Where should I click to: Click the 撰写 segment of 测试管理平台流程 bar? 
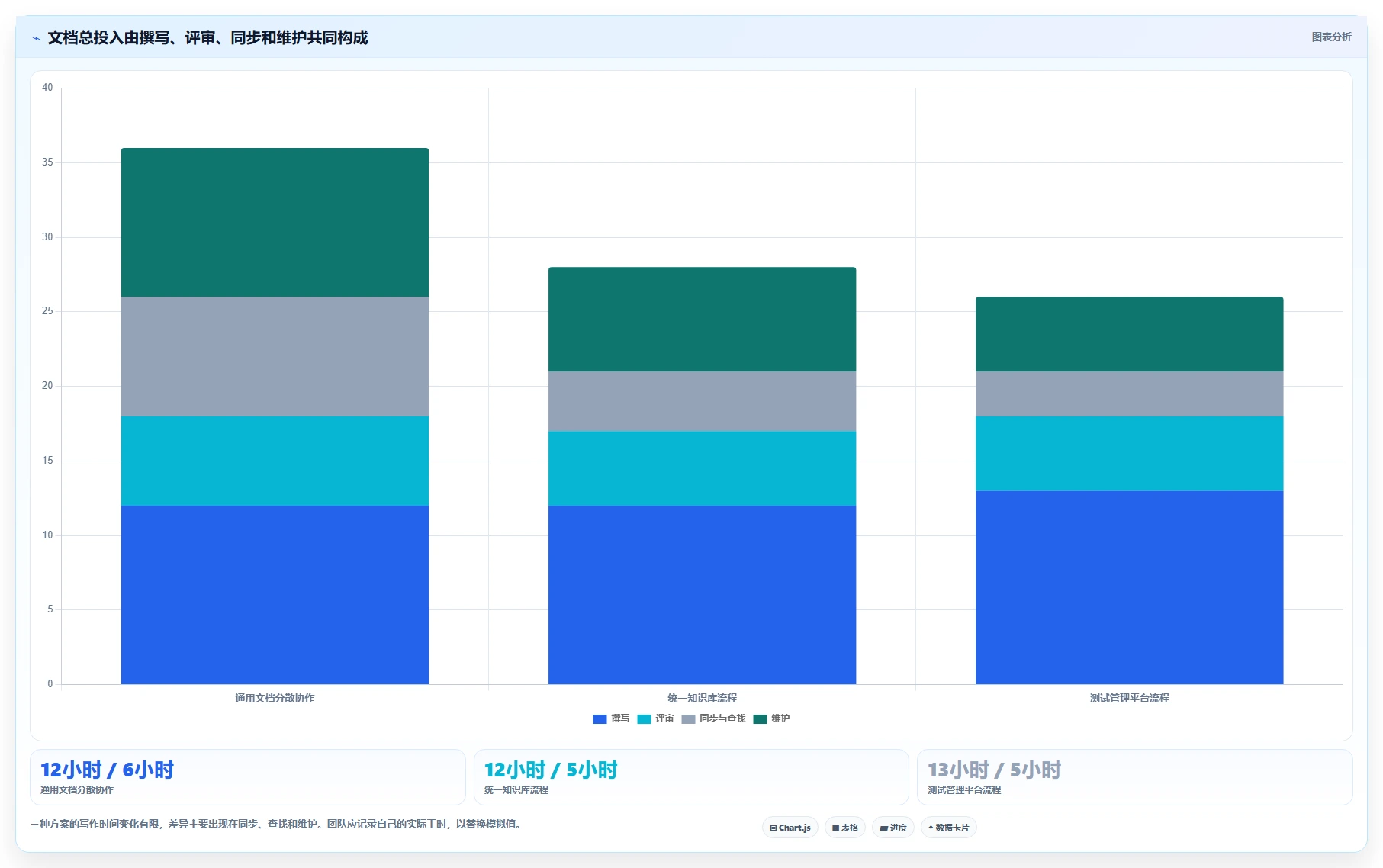click(x=1129, y=587)
